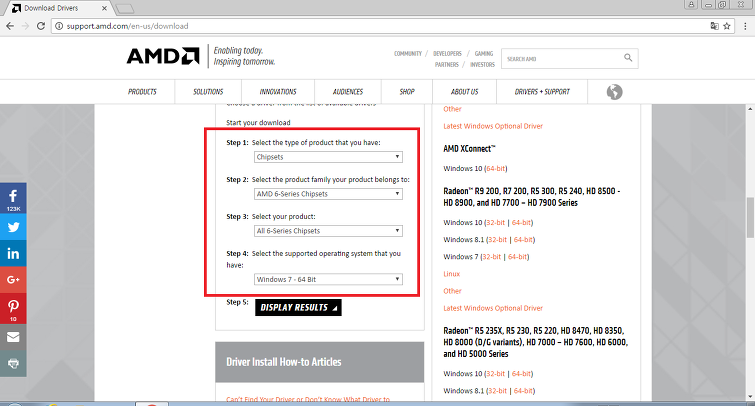The image size is (755, 406).
Task: Click Radeon R9 200 Windows 7 64-bit link
Action: [518, 257]
